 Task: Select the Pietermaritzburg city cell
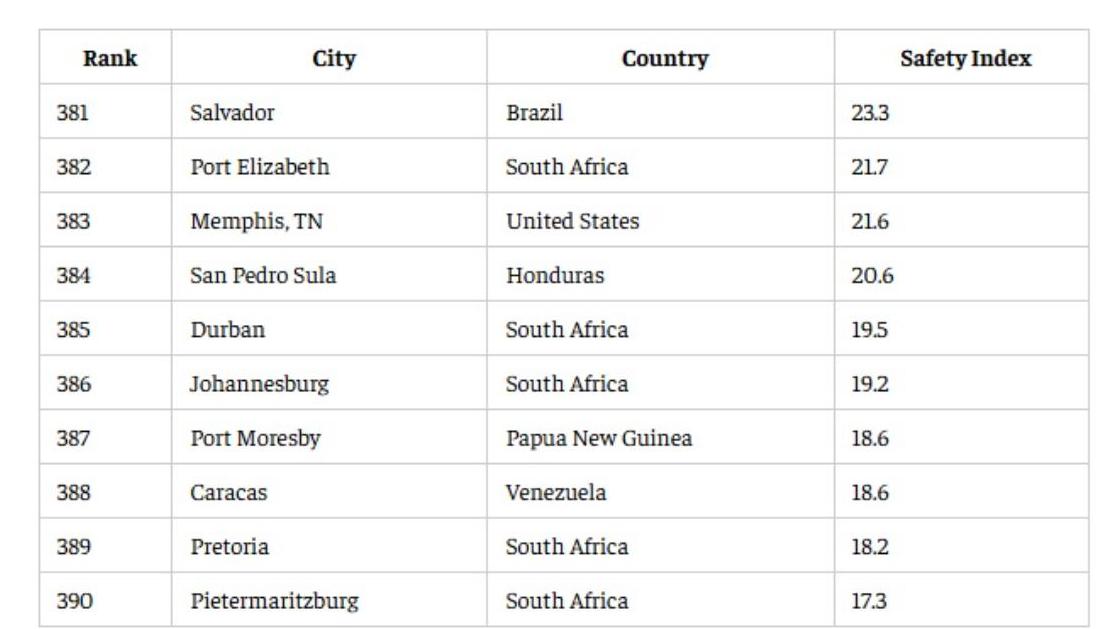274,601
